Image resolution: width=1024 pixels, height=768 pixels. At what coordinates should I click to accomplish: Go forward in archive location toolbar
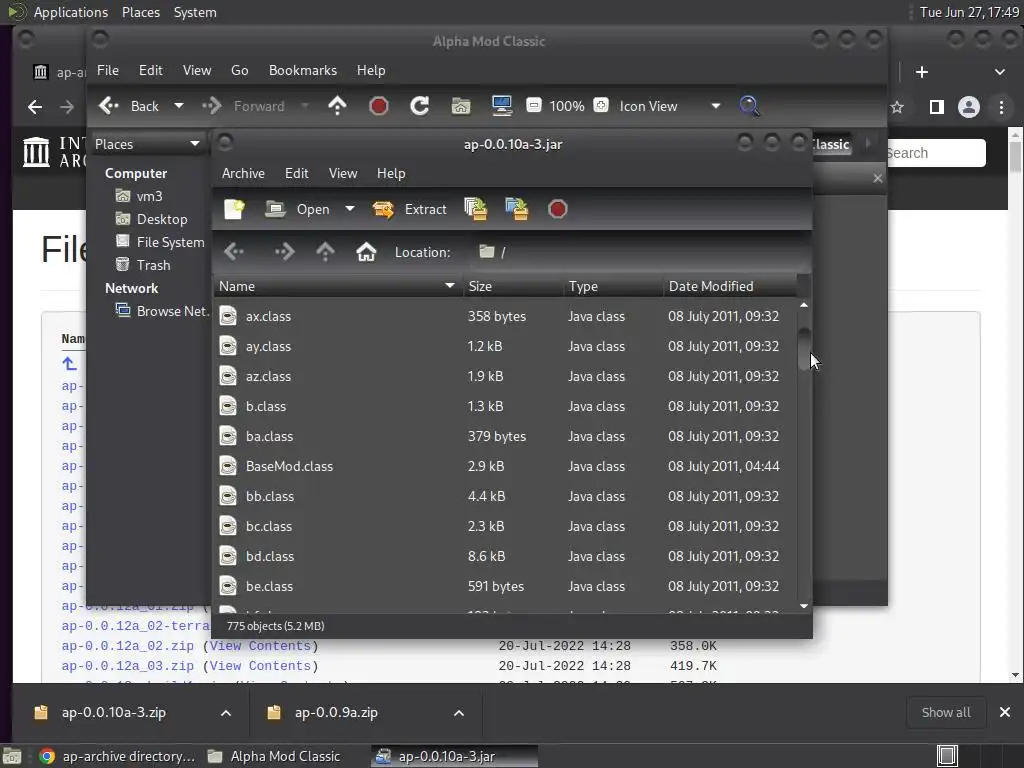coord(285,252)
